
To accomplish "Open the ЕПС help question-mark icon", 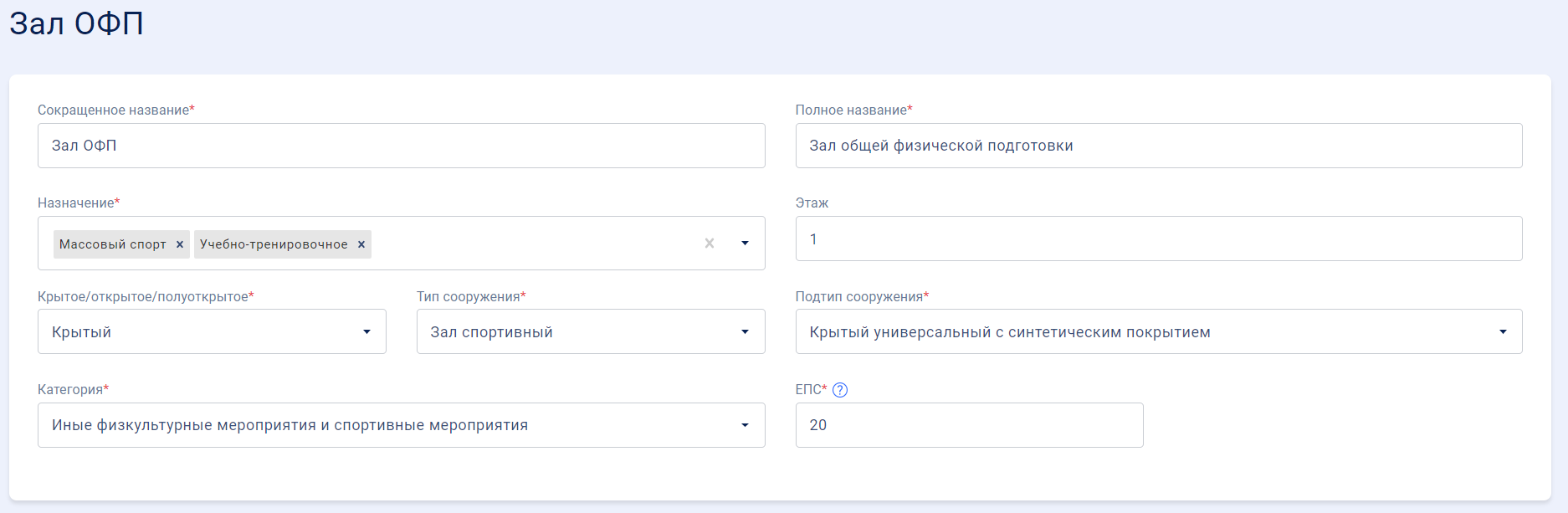I will click(840, 390).
